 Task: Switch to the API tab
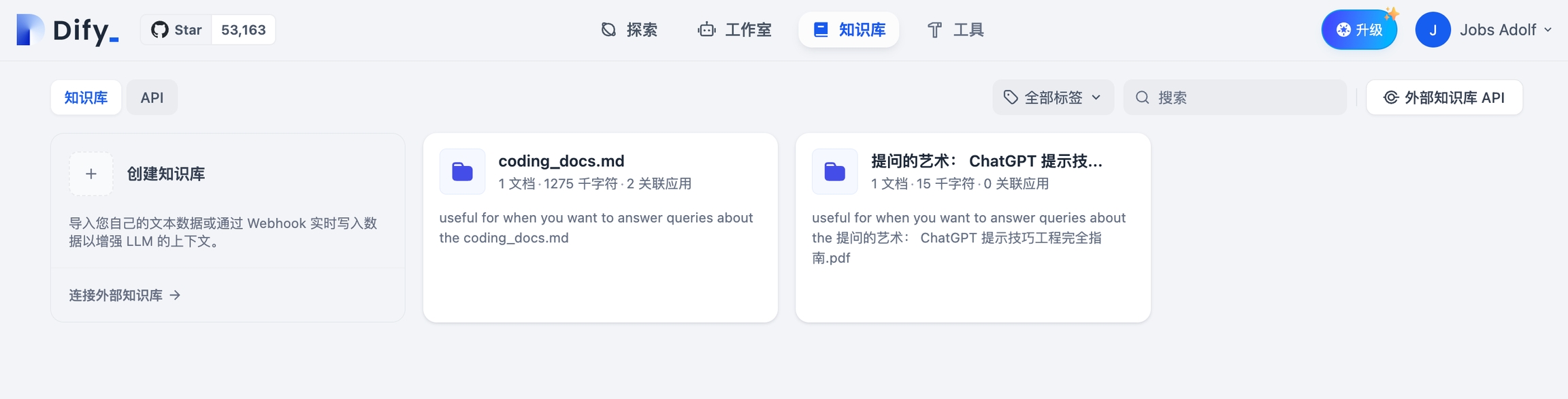152,97
